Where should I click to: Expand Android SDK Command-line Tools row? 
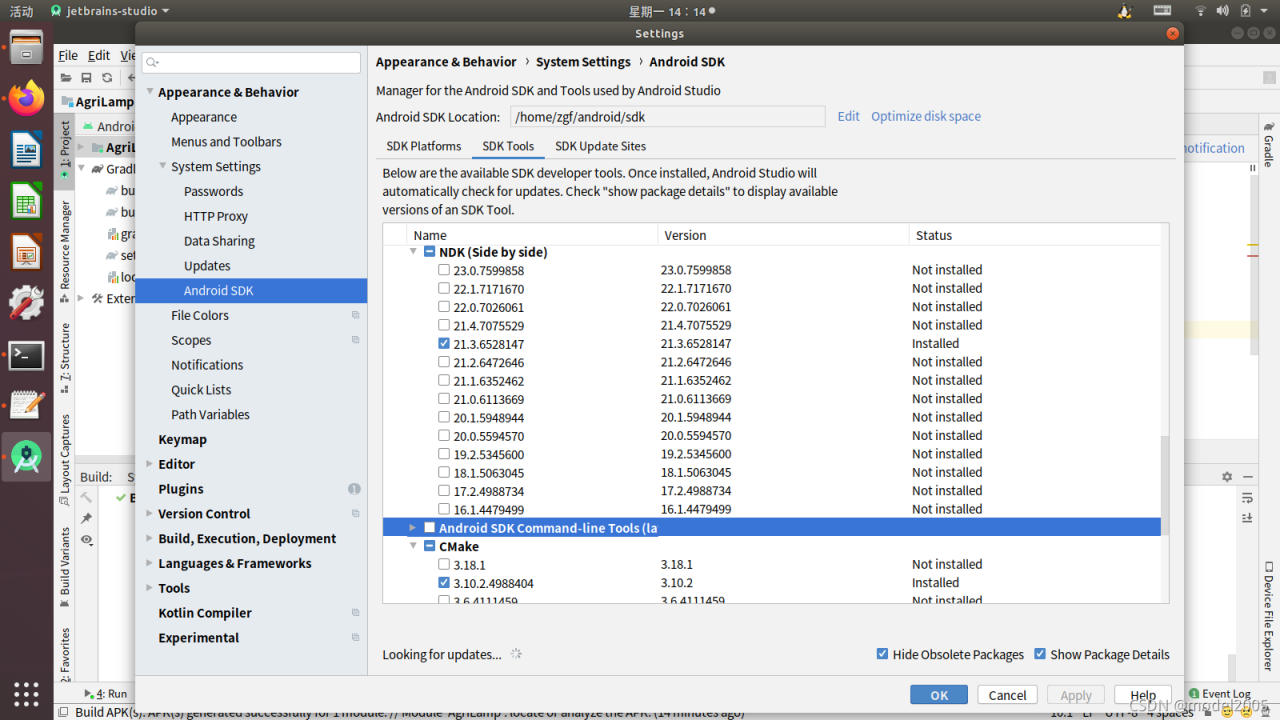(x=412, y=528)
